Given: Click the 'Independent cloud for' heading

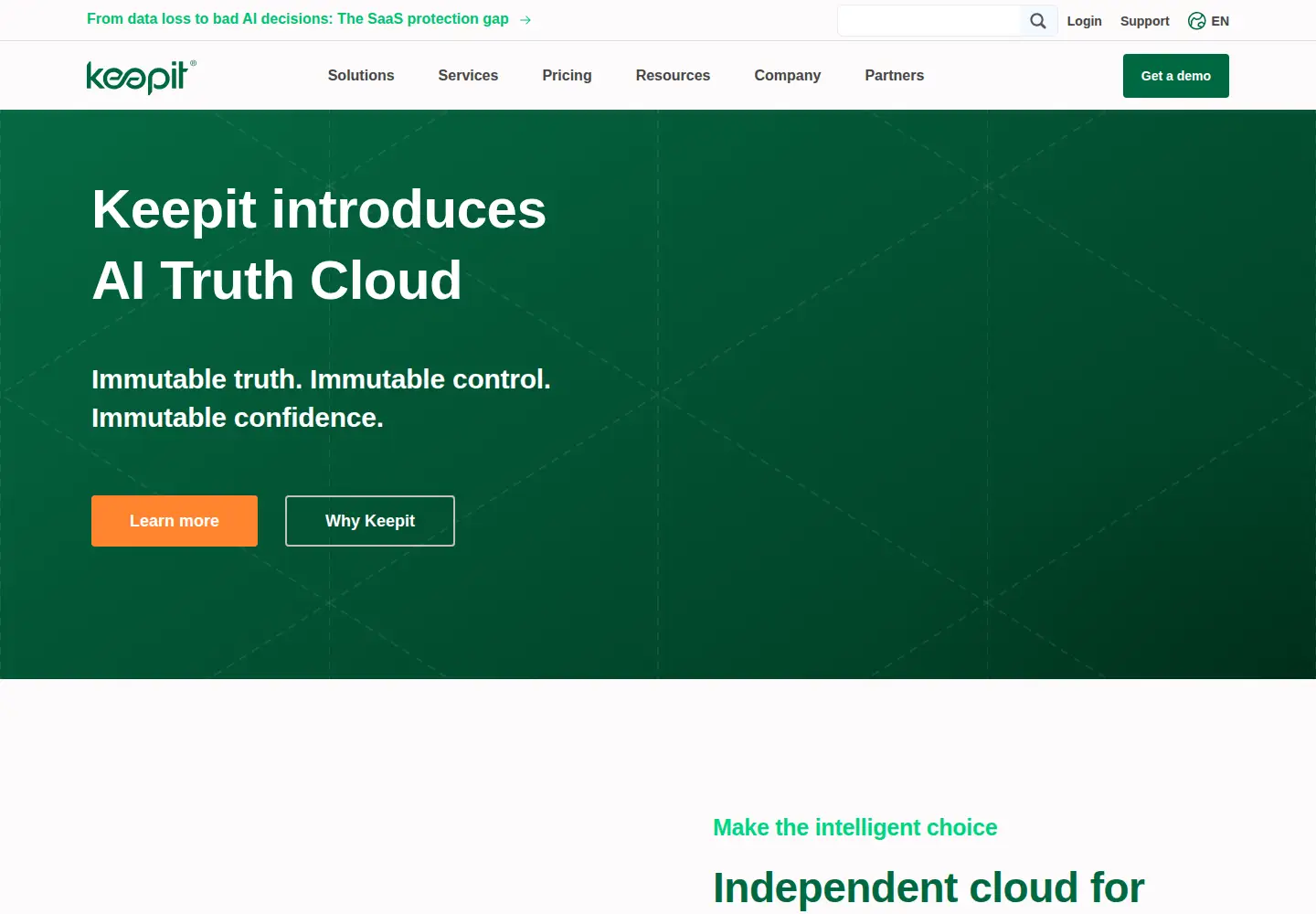Looking at the screenshot, I should click(929, 887).
